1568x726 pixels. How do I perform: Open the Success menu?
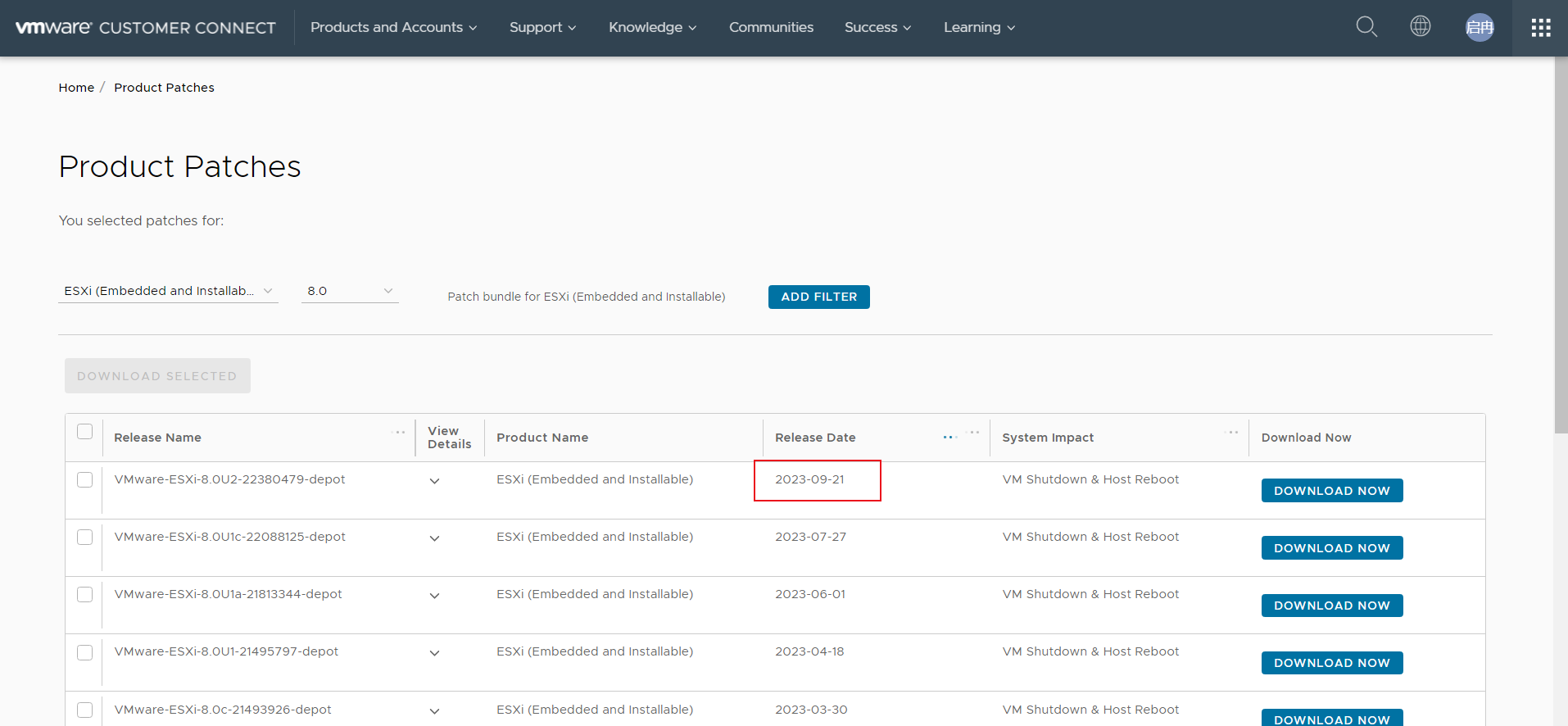[x=877, y=27]
